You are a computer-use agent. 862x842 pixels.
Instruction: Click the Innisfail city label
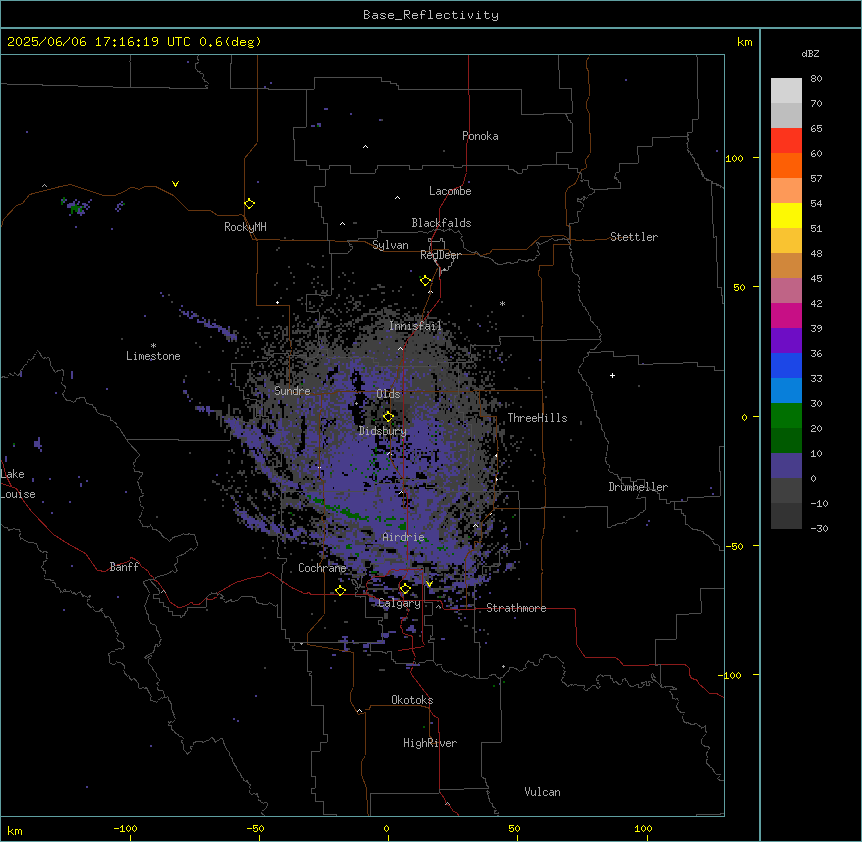(x=416, y=326)
